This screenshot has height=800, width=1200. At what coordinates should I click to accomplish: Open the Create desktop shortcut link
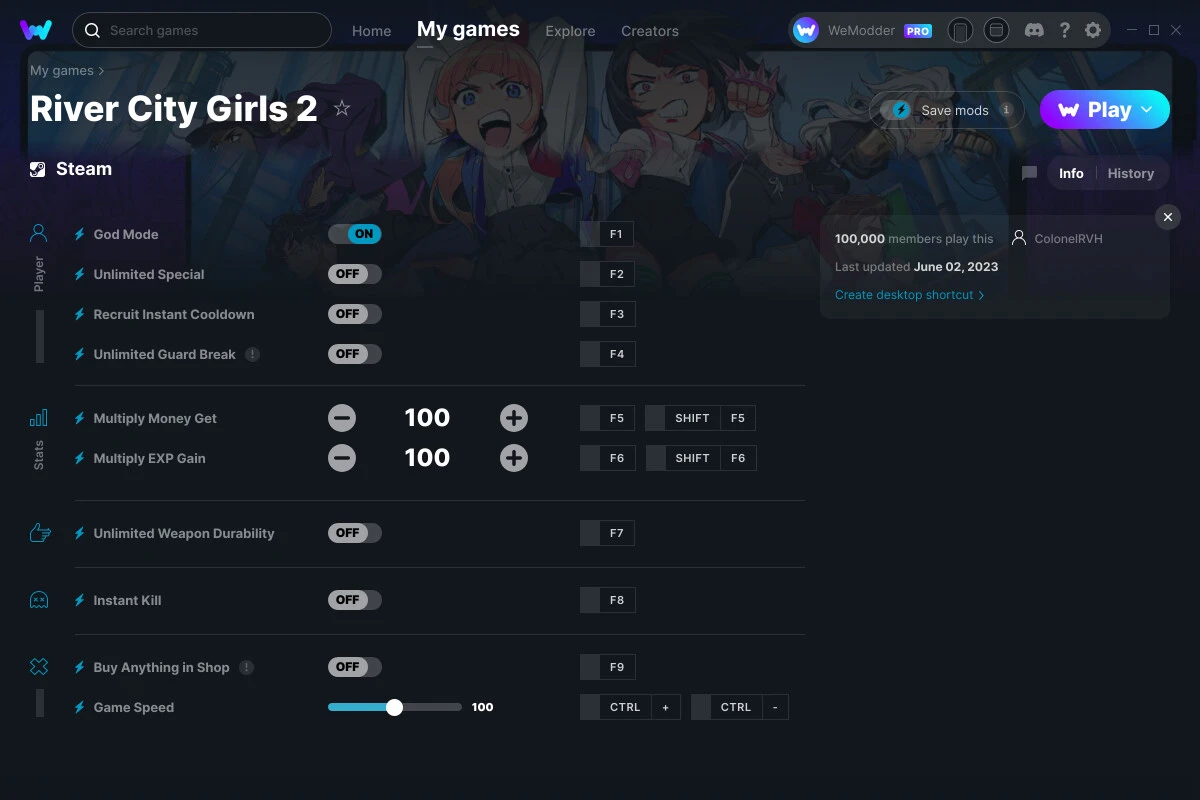pos(905,294)
